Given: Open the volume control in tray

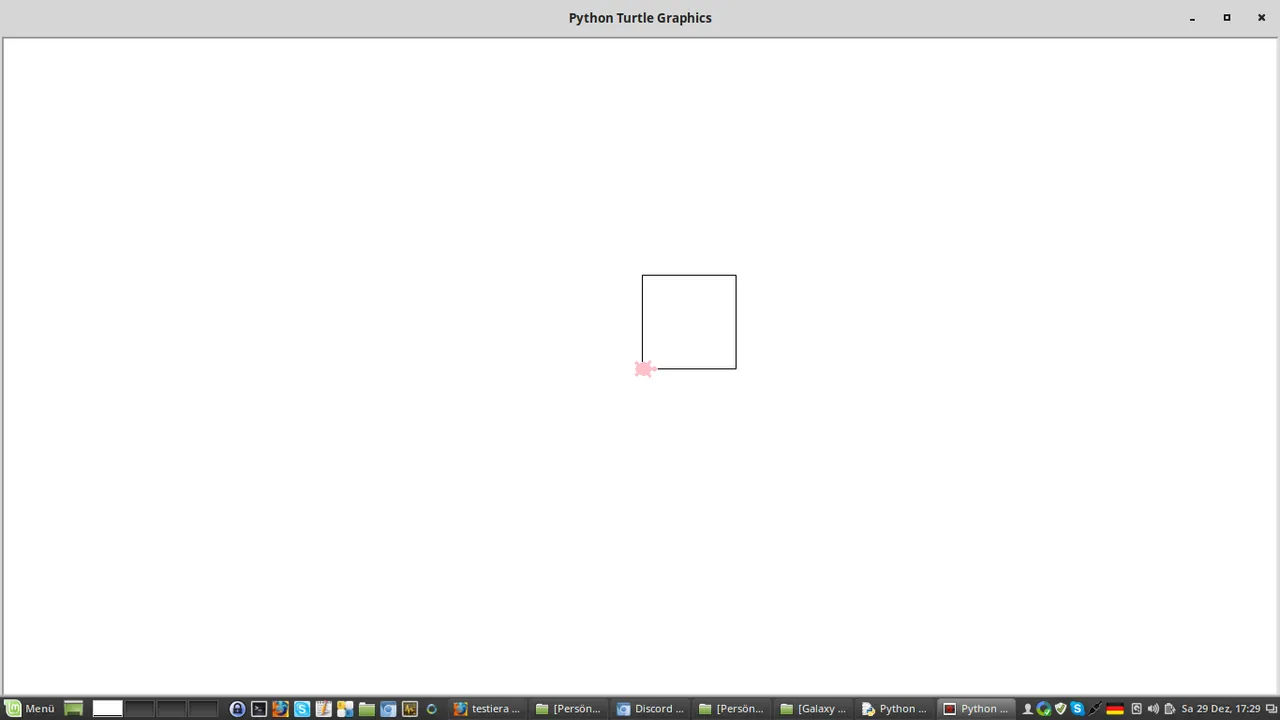Looking at the screenshot, I should (x=1153, y=708).
